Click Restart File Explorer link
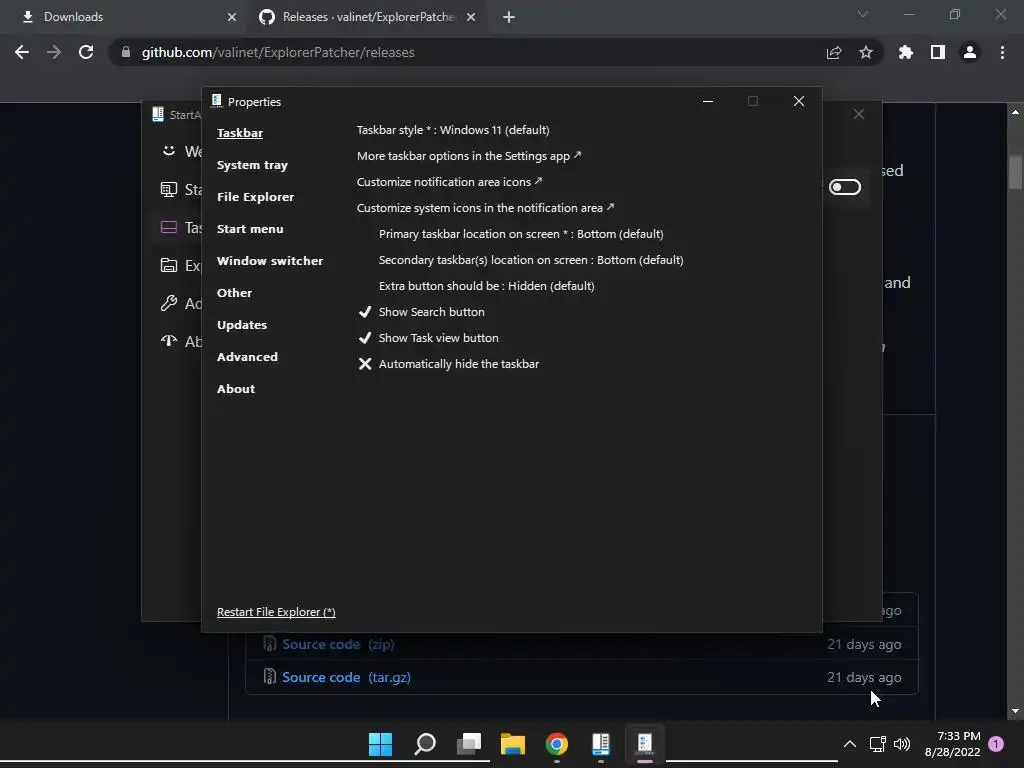 (276, 612)
